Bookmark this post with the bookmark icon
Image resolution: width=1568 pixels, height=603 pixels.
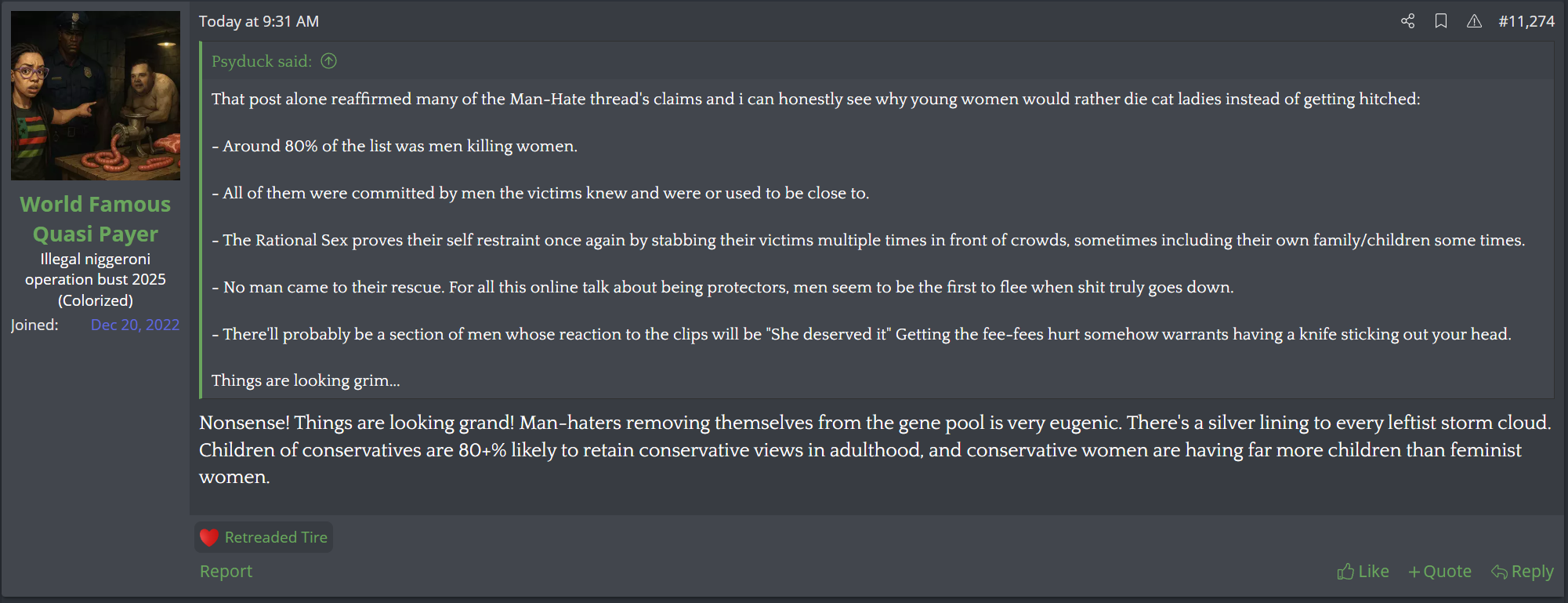click(x=1440, y=21)
